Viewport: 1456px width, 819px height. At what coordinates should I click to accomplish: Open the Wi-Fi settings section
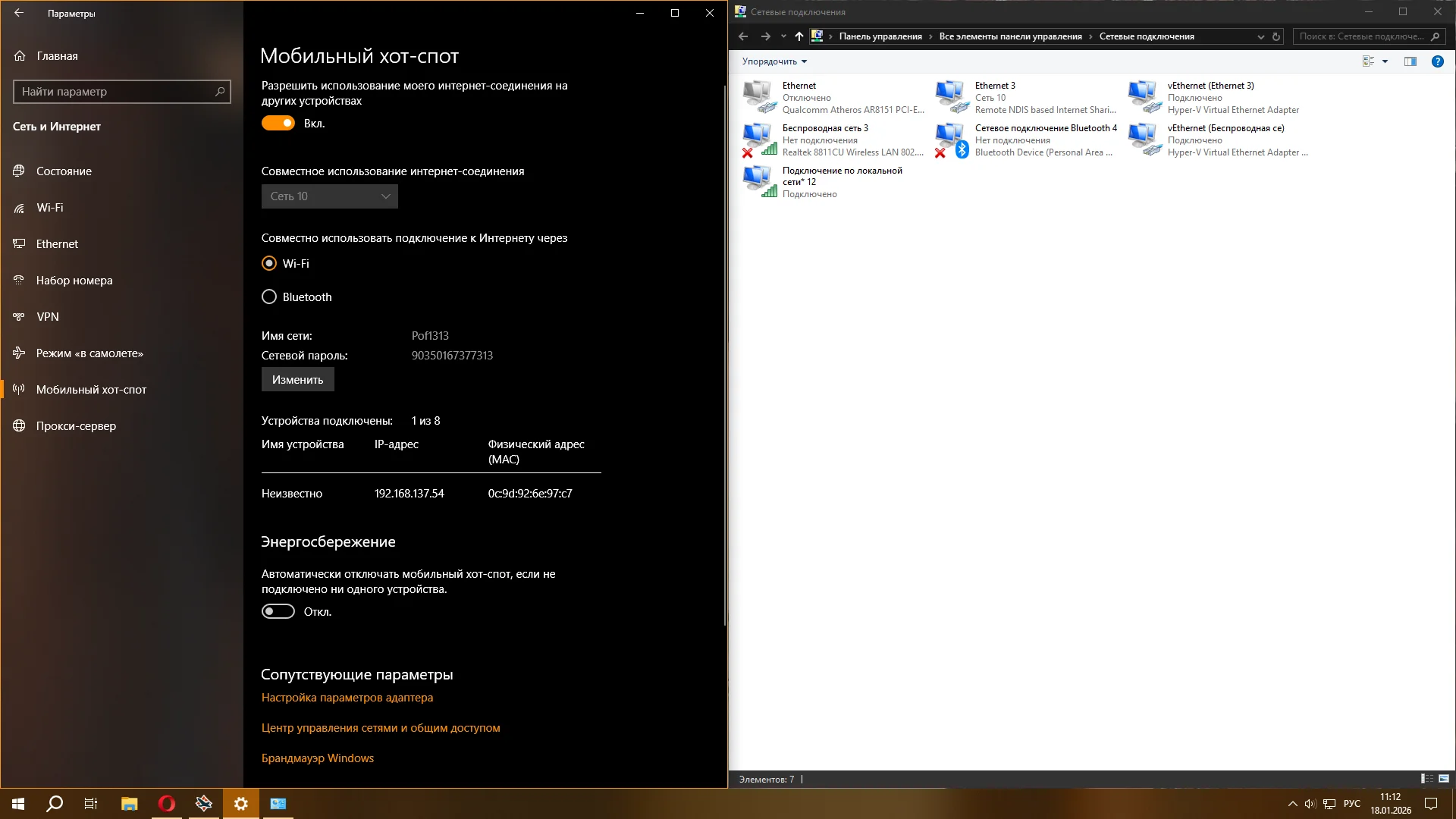point(50,208)
